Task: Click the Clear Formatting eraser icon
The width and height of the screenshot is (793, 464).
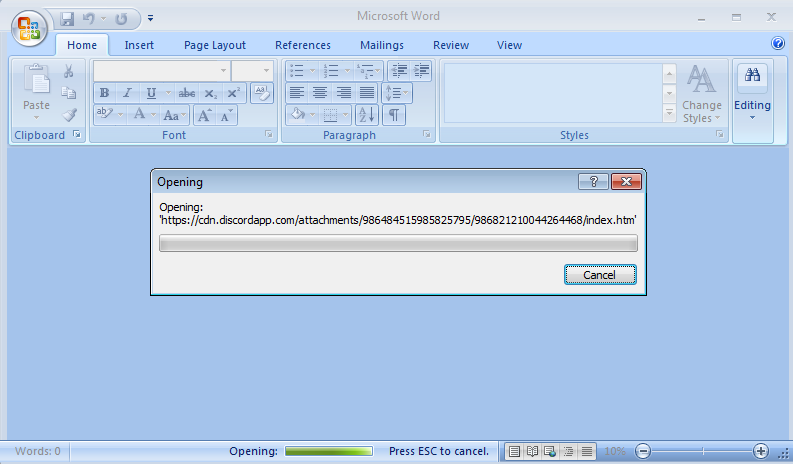Action: pos(261,93)
